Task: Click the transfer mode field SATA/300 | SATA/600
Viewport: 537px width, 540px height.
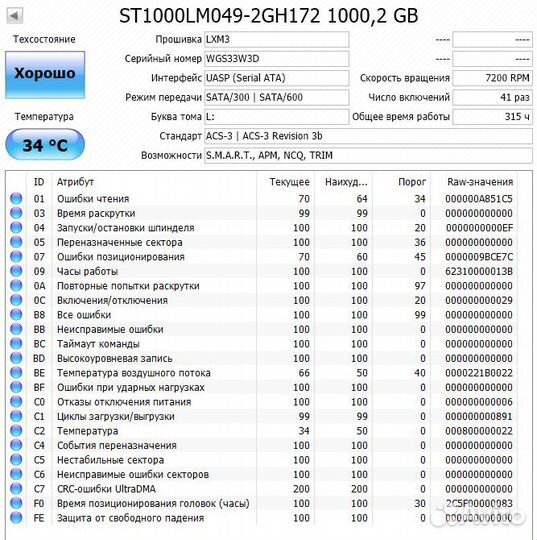Action: [x=277, y=97]
